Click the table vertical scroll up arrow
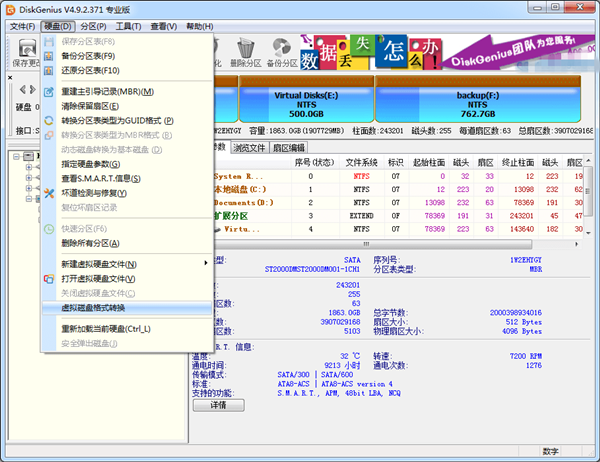 [588, 161]
